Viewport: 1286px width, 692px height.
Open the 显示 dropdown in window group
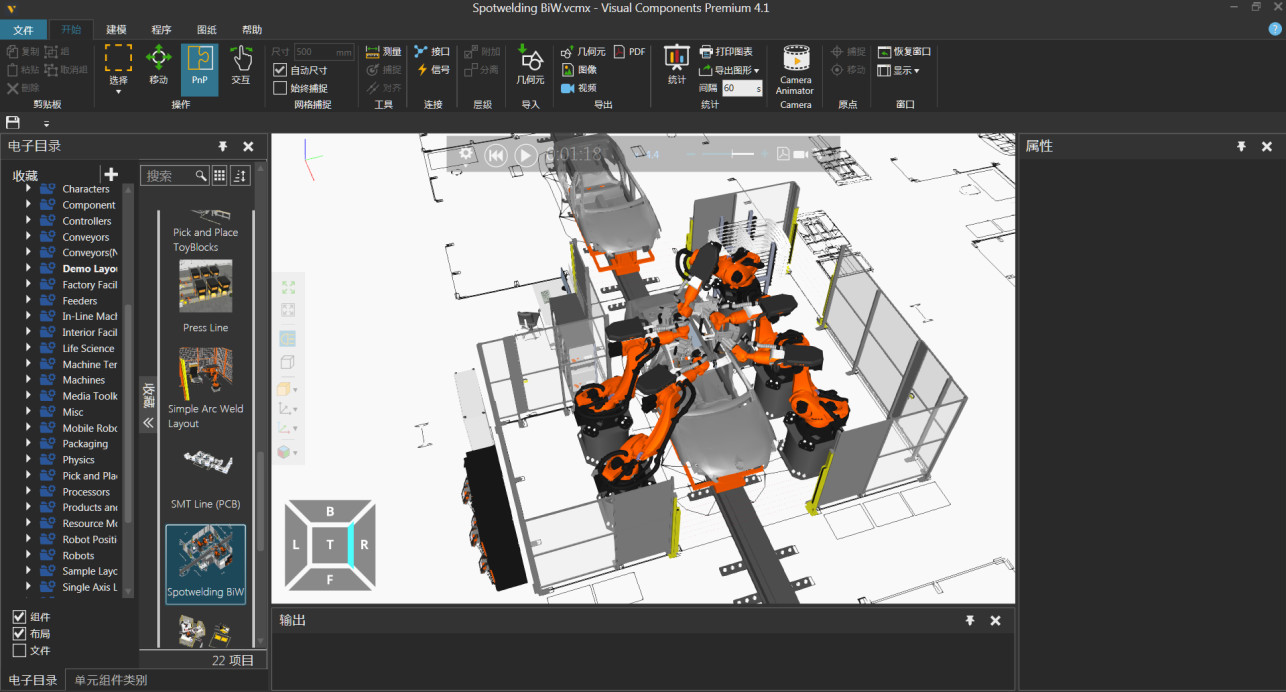(x=899, y=71)
